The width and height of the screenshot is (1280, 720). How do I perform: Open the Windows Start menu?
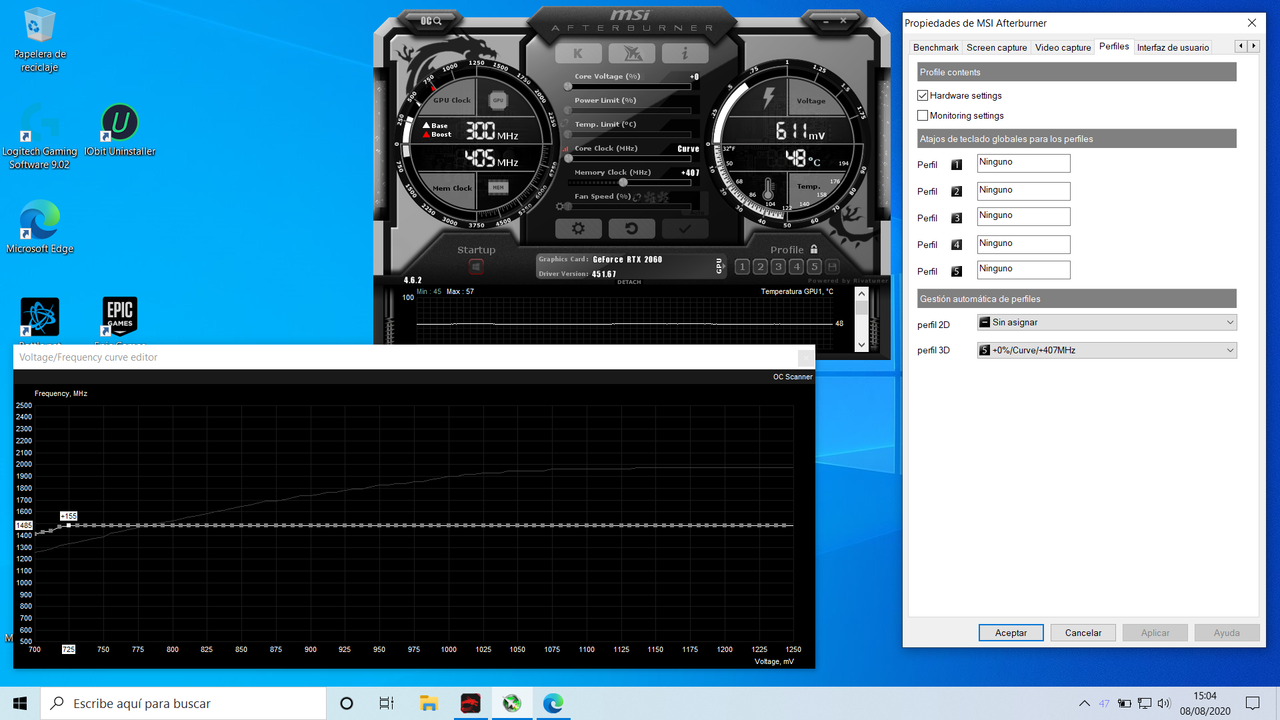pos(20,703)
